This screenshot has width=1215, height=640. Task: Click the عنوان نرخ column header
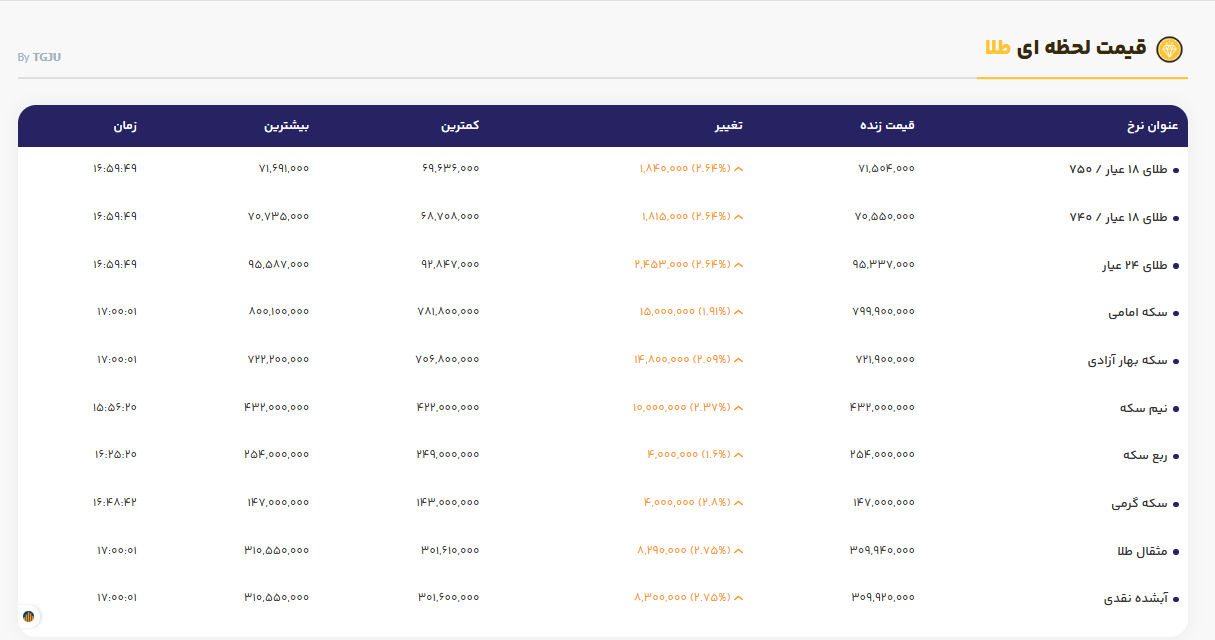click(x=1153, y=126)
